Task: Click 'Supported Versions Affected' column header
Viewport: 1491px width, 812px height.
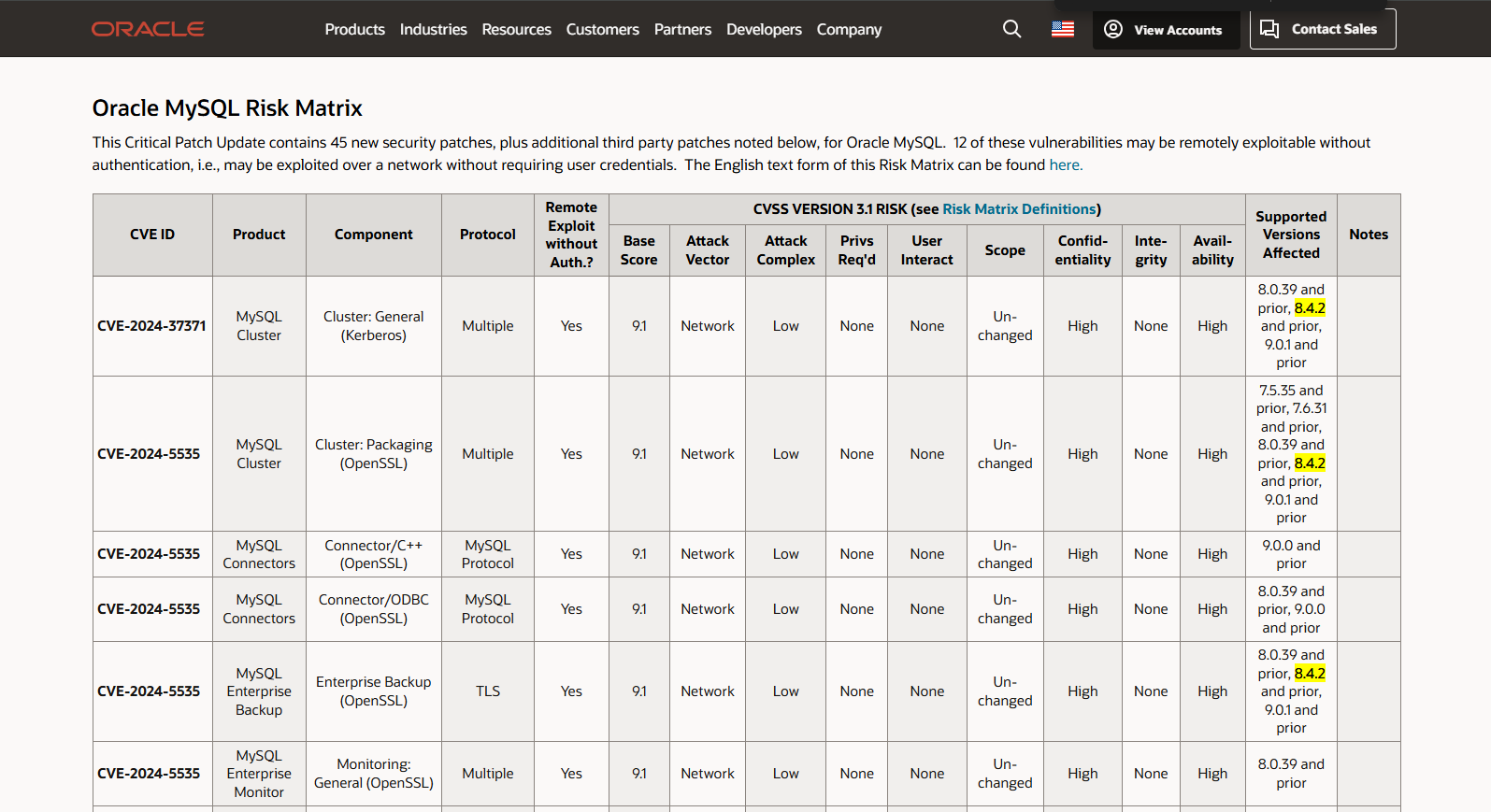Action: (x=1291, y=235)
